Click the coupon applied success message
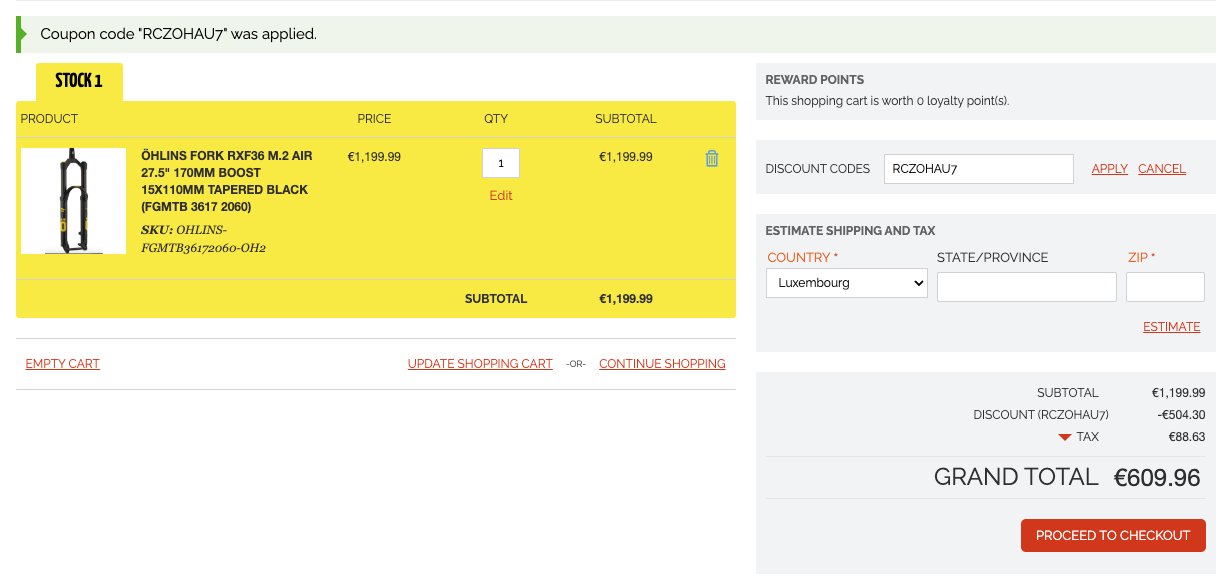The height and width of the screenshot is (582, 1231). [x=179, y=34]
